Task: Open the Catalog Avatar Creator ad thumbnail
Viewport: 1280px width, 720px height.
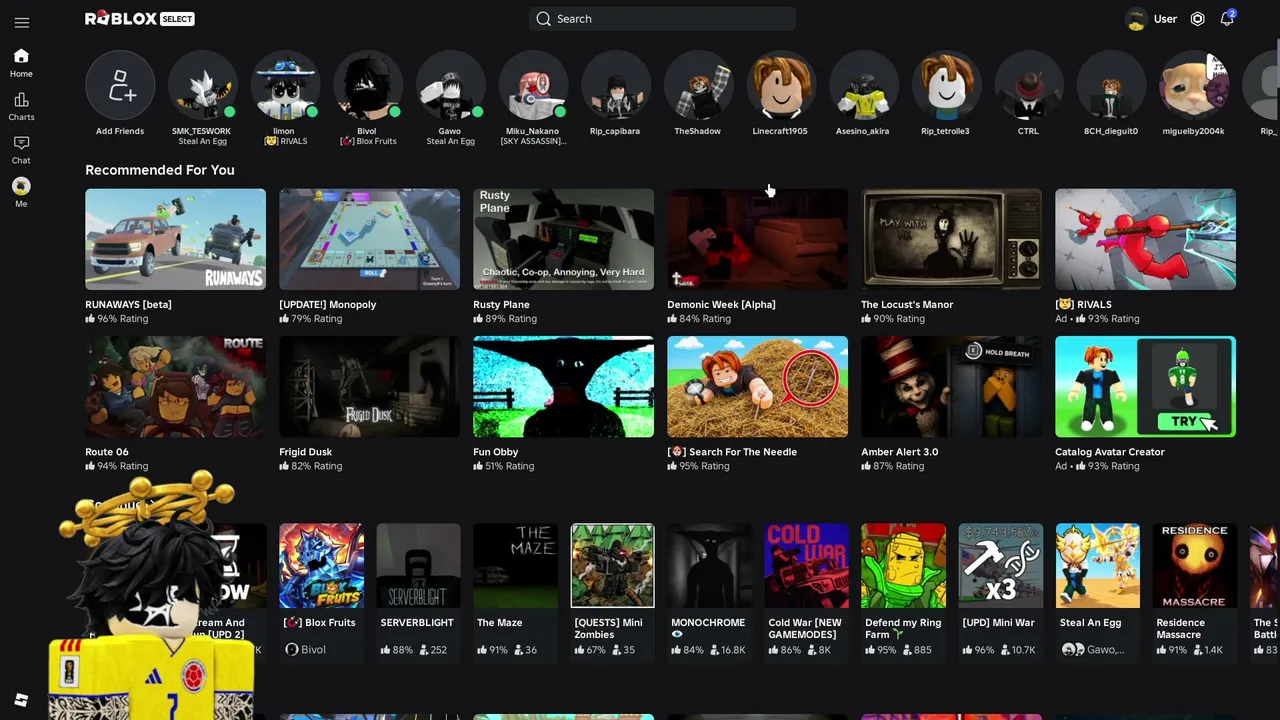Action: [x=1145, y=387]
